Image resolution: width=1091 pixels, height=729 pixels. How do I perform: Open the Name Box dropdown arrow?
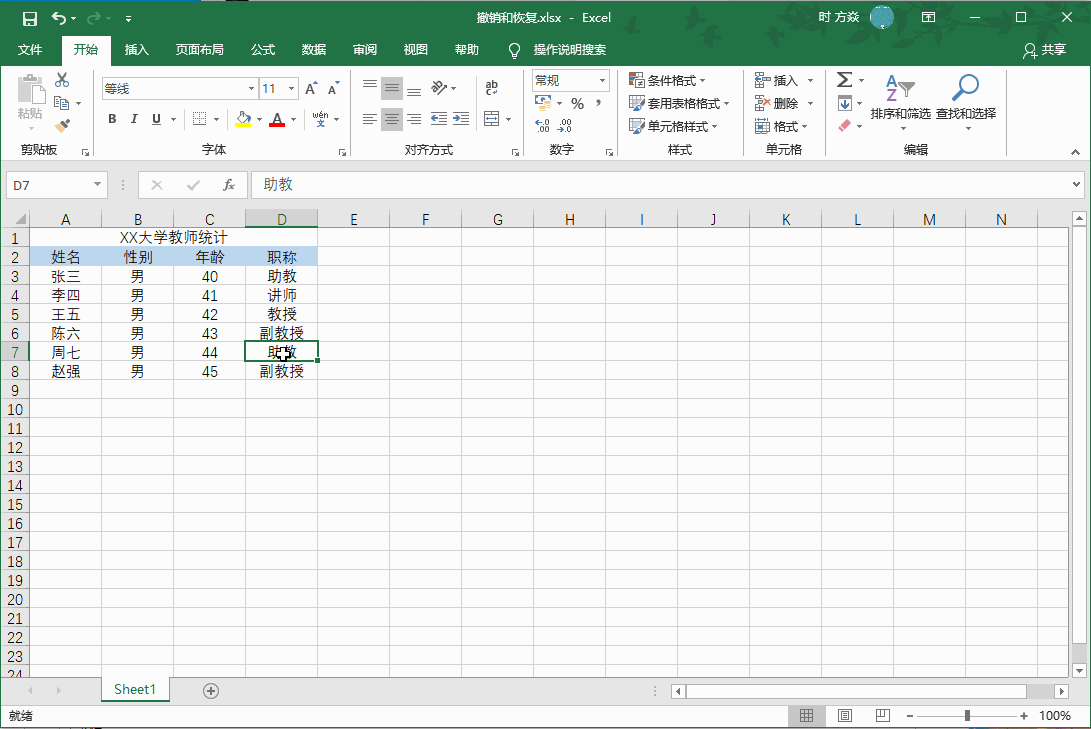click(x=97, y=185)
